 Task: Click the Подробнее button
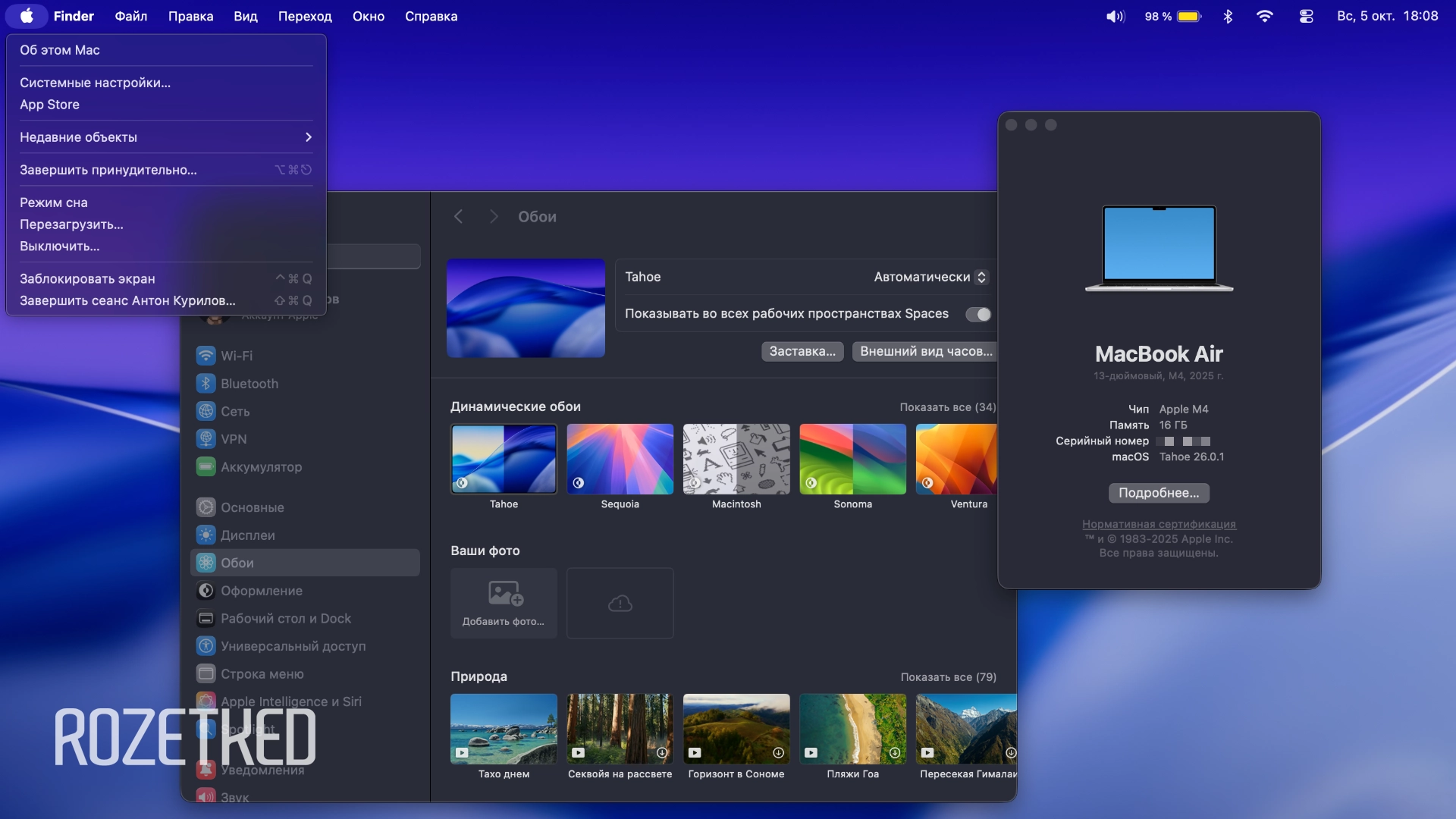pyautogui.click(x=1158, y=493)
